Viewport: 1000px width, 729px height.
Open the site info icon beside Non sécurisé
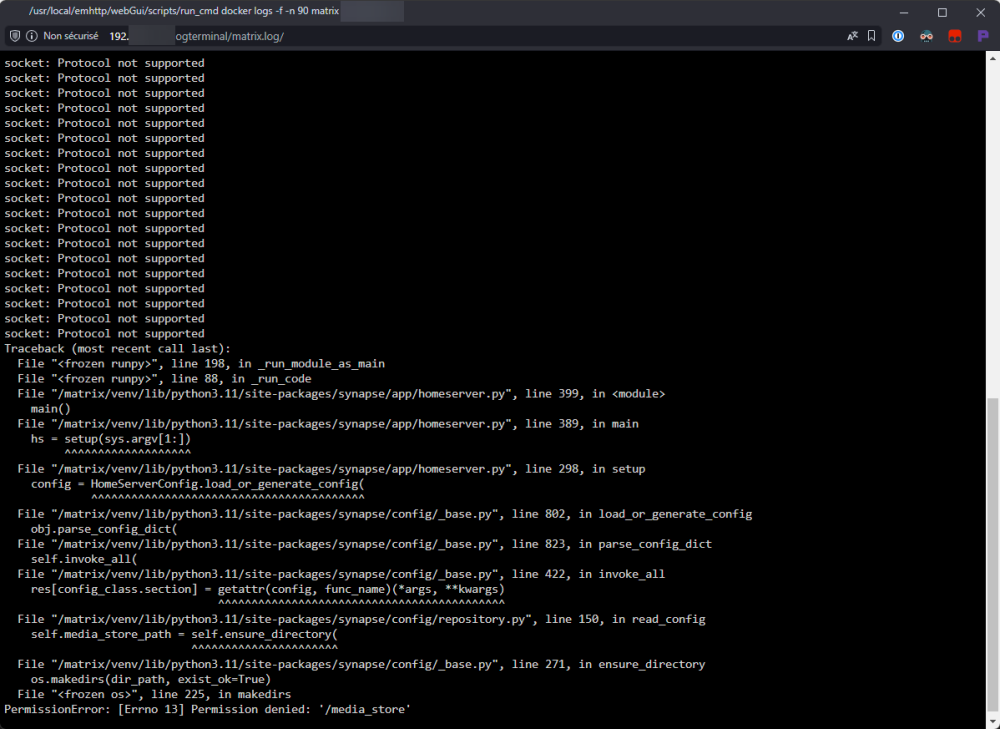(x=31, y=36)
